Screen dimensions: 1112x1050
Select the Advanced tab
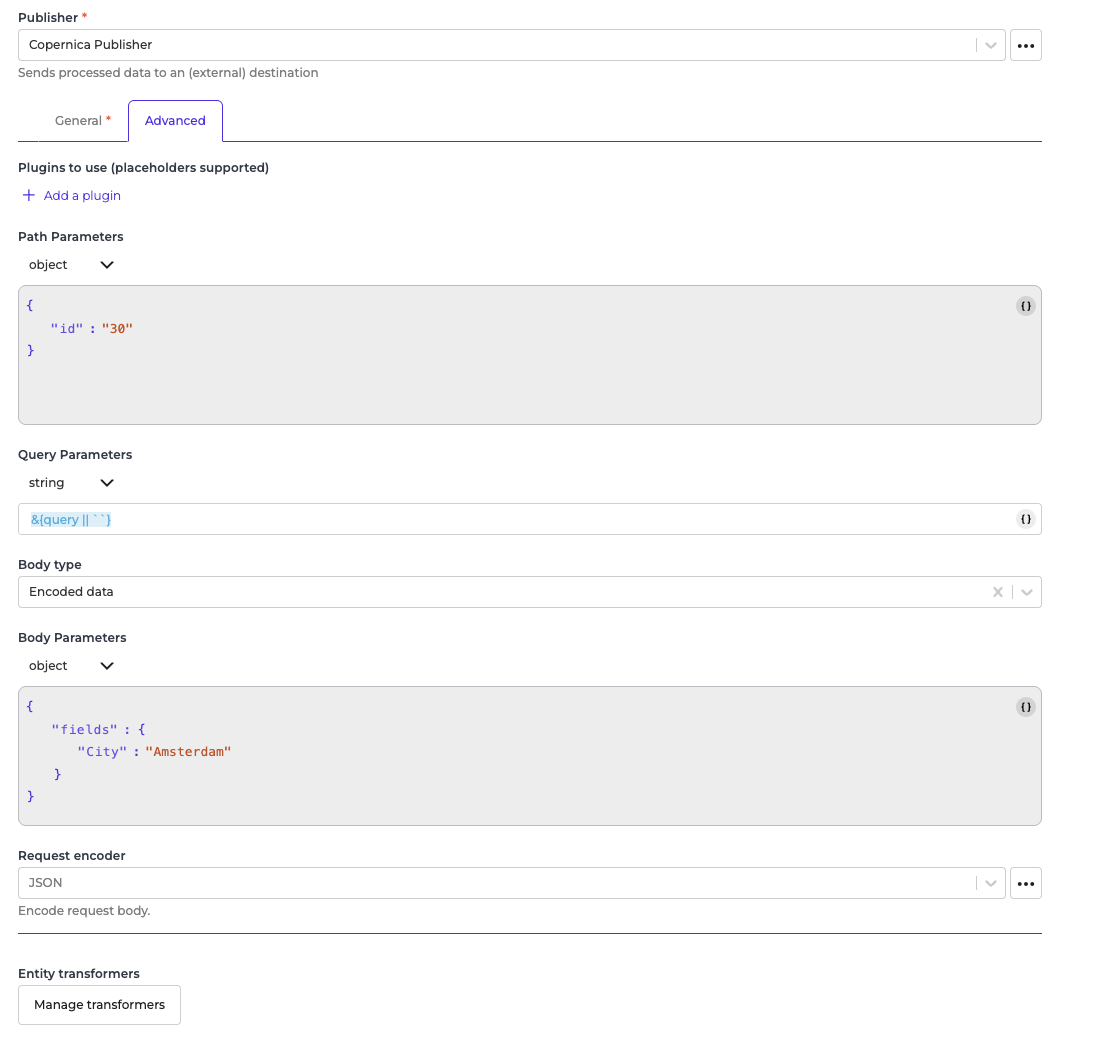(175, 121)
